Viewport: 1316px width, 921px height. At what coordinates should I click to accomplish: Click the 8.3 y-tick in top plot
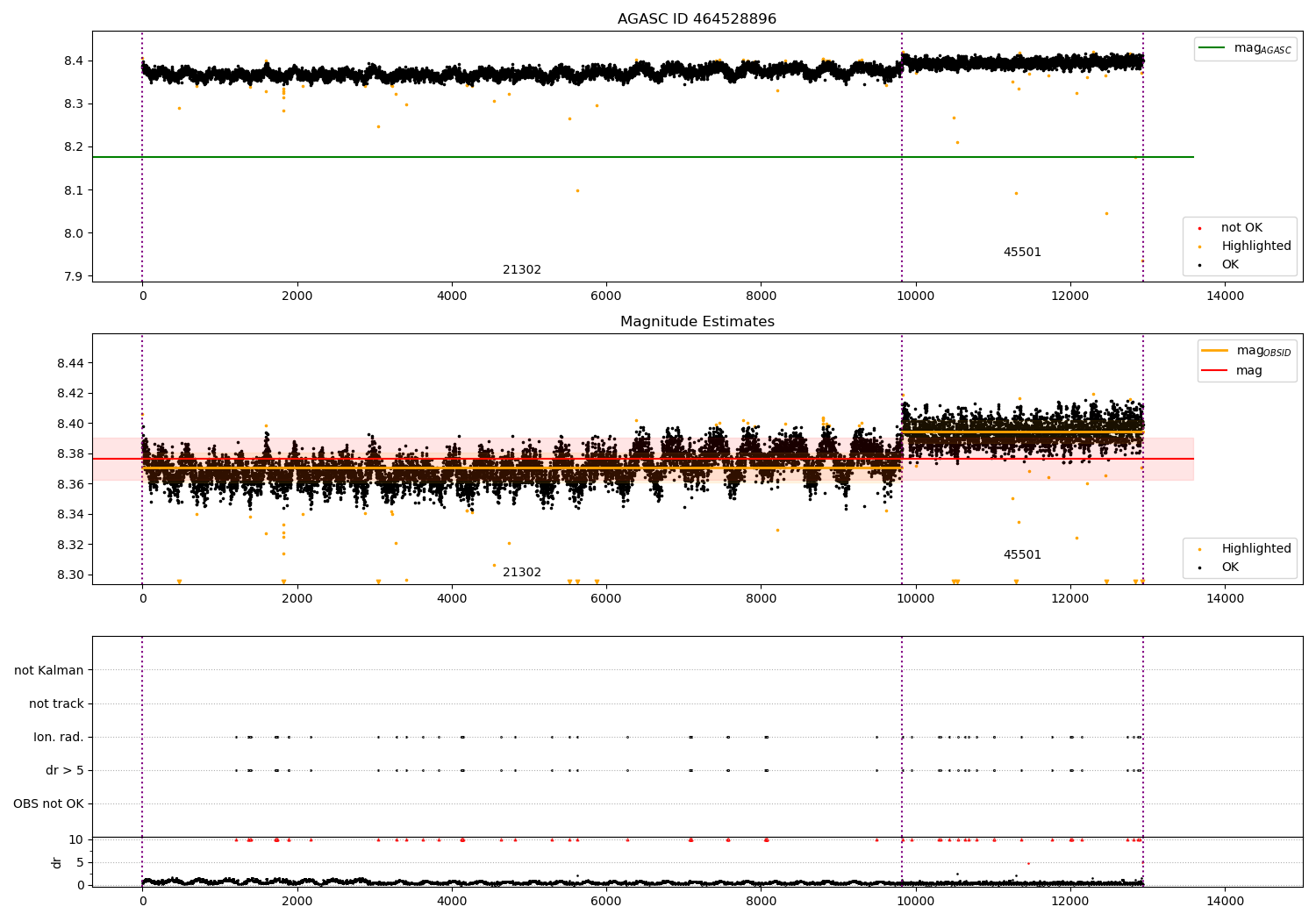coord(75,104)
